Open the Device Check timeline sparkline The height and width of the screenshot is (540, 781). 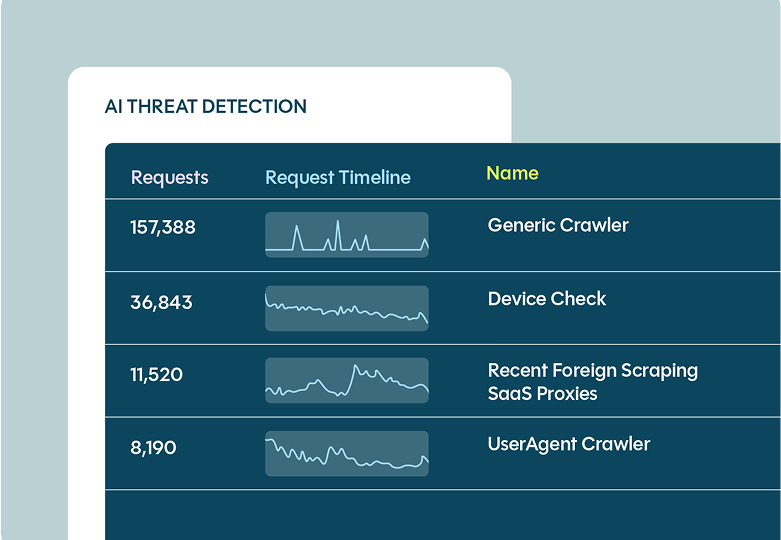coord(347,308)
